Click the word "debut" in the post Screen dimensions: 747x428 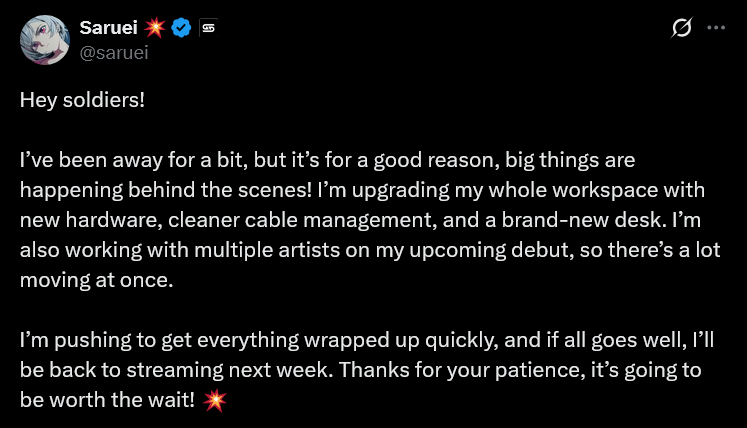pos(543,250)
